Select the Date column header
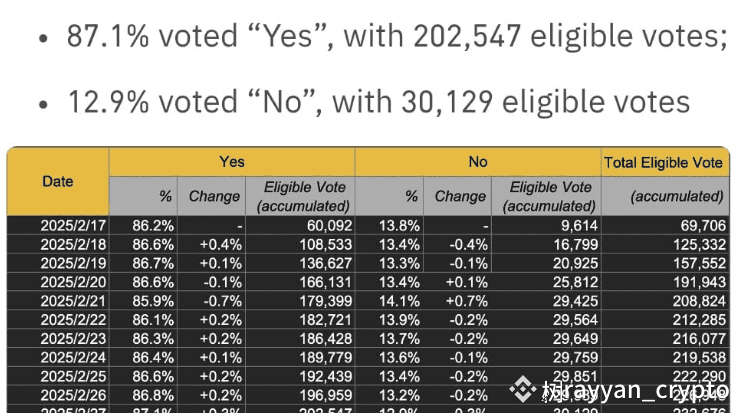Screen dimensions: 737x413 [58, 181]
